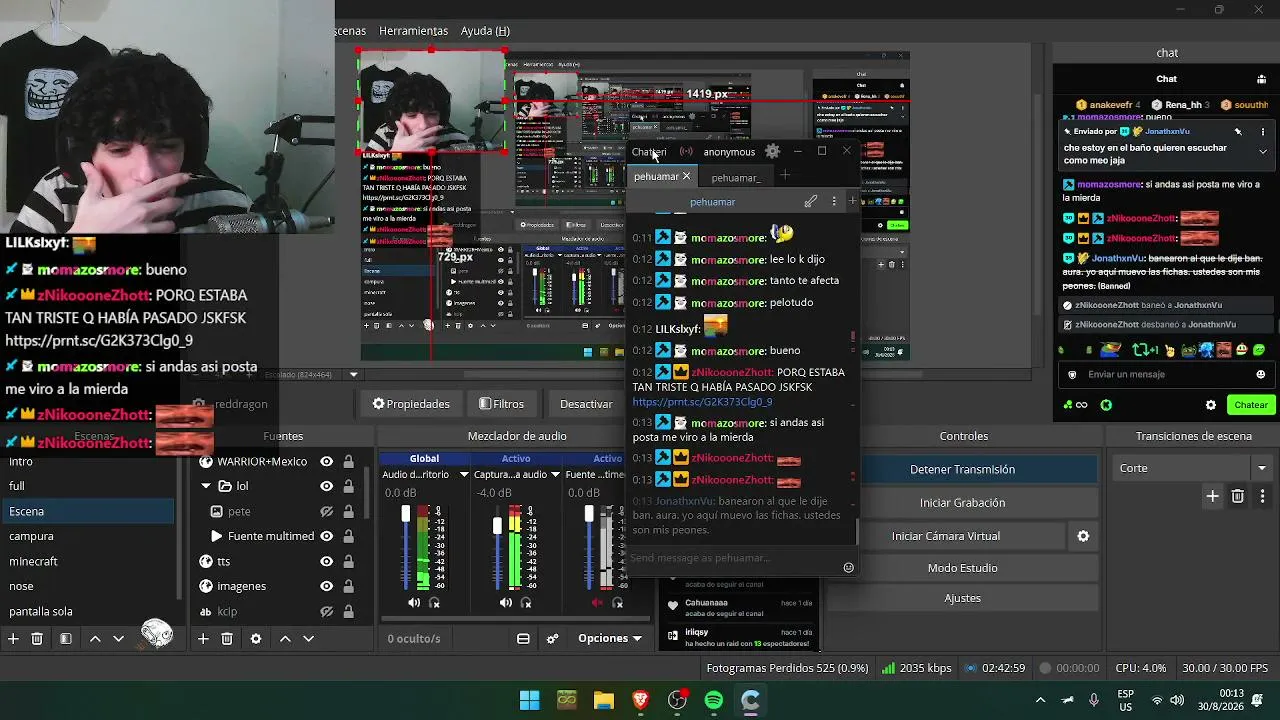Open Twitch chat settings gear
Image resolution: width=1280 pixels, height=720 pixels.
[1211, 405]
